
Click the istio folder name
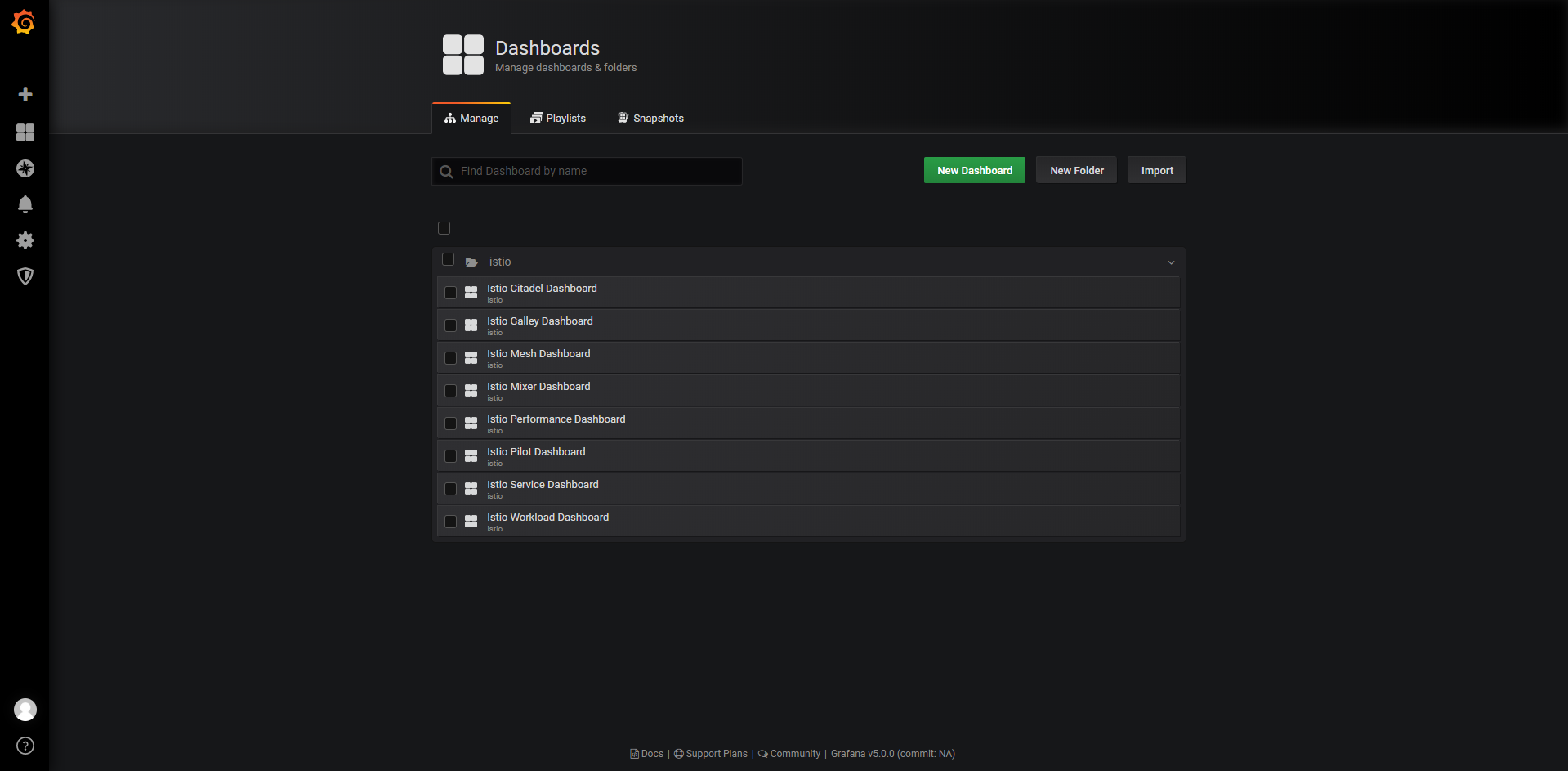click(500, 262)
